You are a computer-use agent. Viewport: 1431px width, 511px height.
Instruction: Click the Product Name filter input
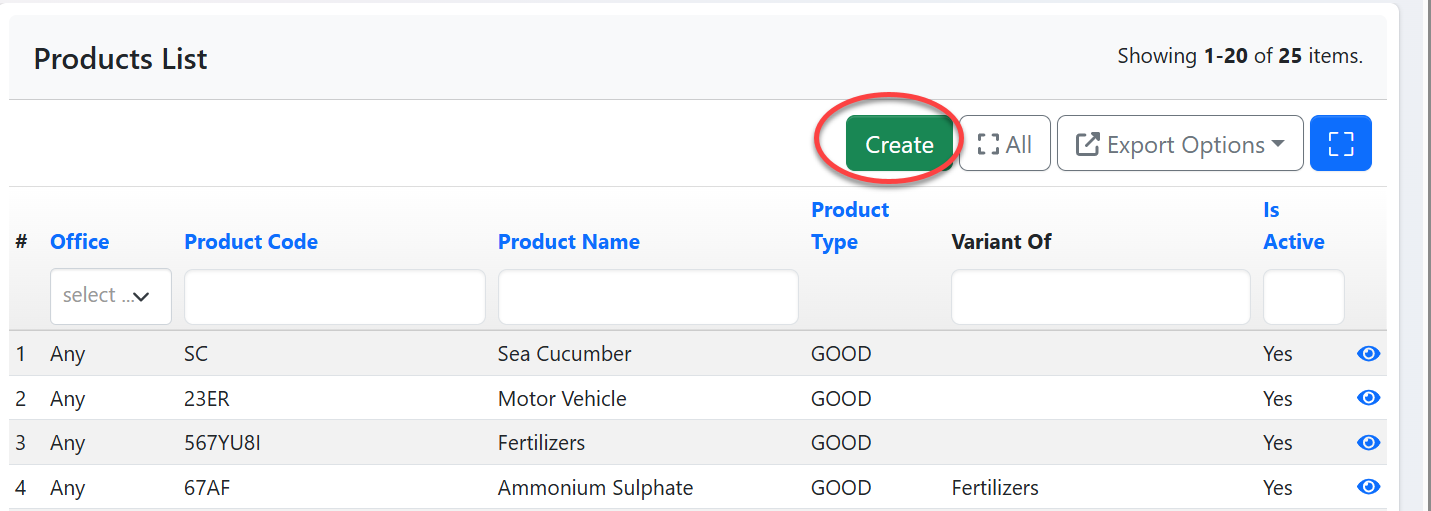pyautogui.click(x=648, y=297)
